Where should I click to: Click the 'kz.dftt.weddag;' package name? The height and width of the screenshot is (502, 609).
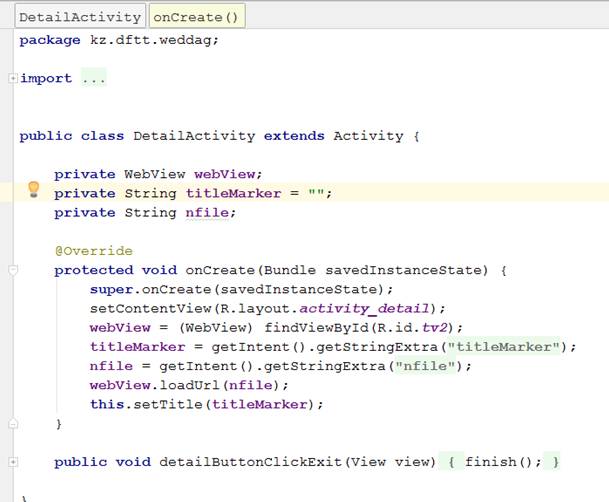pos(155,40)
